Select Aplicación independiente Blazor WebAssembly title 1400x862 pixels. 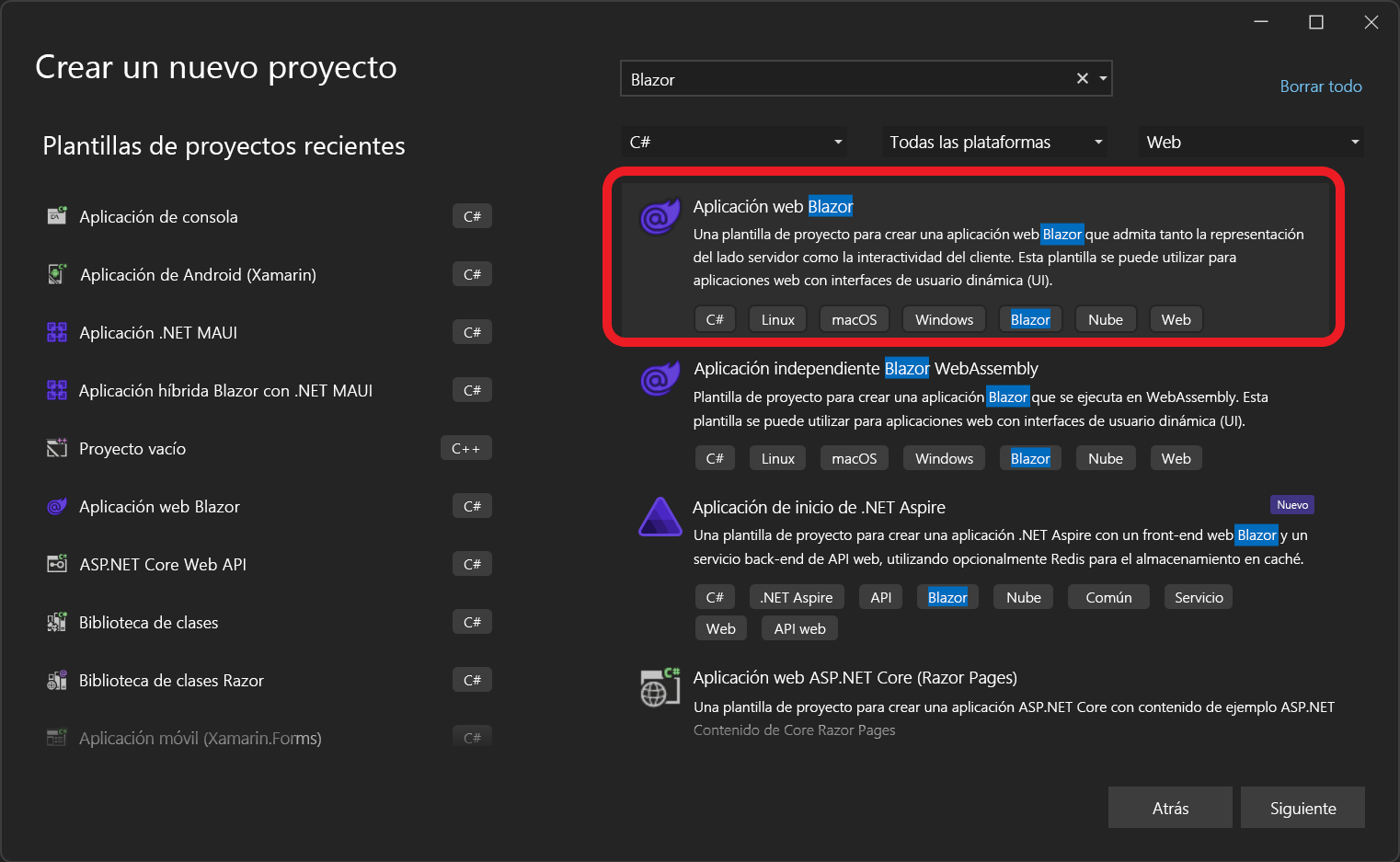coord(866,368)
